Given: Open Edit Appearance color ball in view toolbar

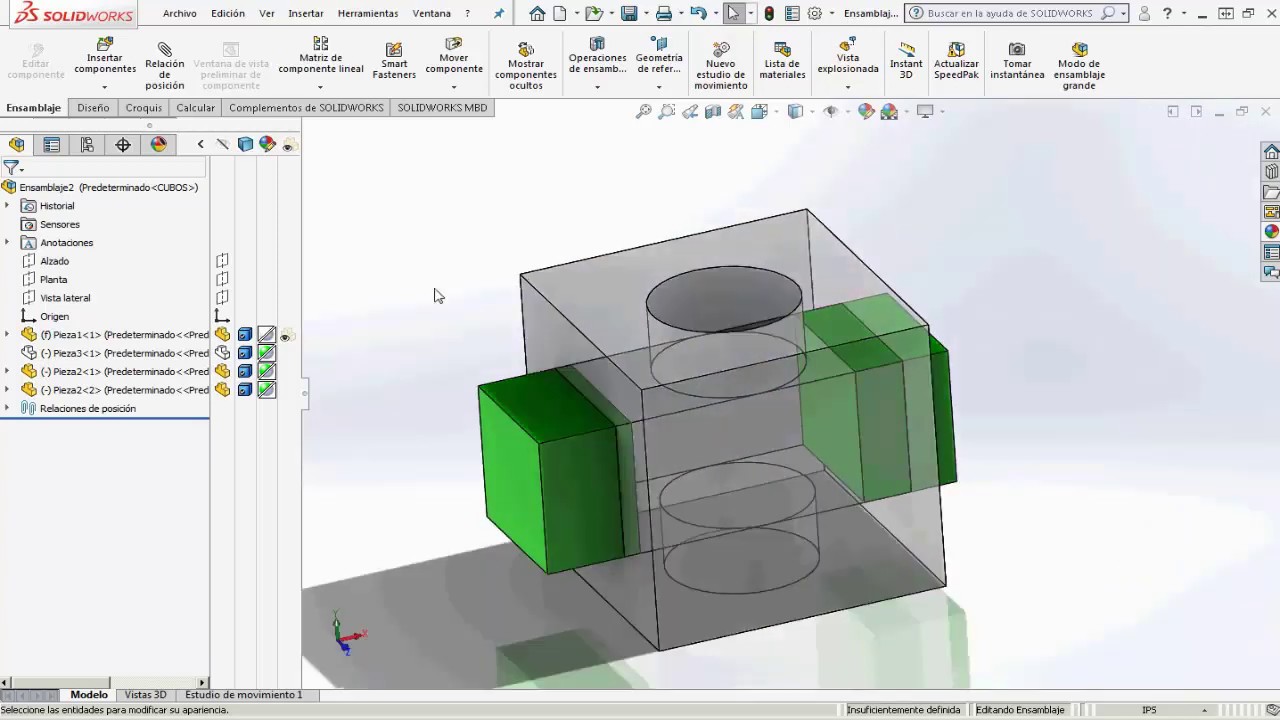Looking at the screenshot, I should click(x=866, y=111).
